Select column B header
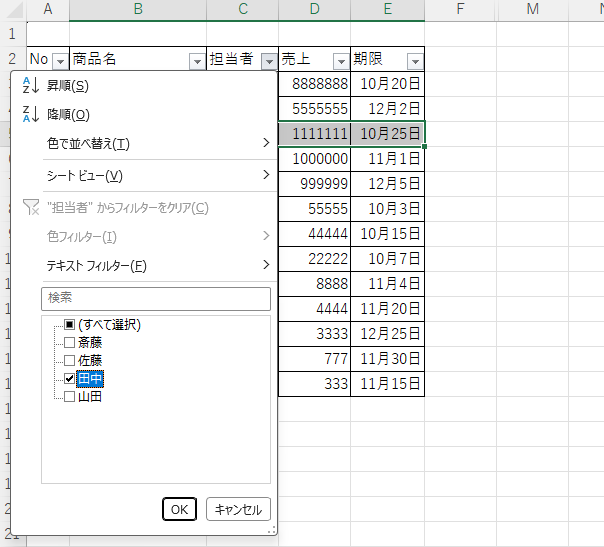 click(x=138, y=9)
